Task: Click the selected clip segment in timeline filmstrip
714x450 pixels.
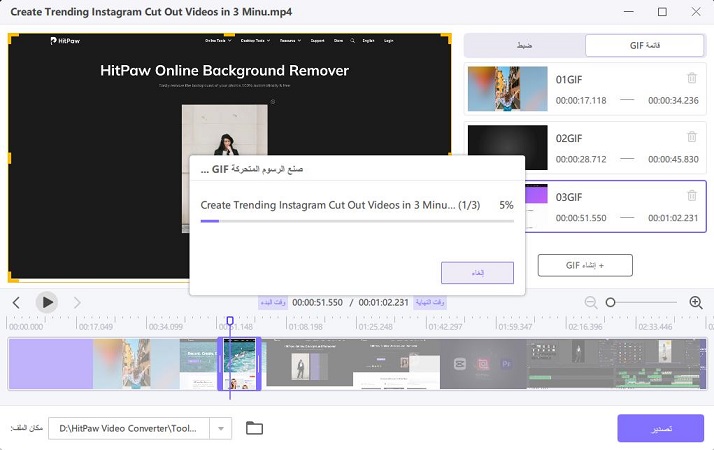Action: [x=240, y=363]
